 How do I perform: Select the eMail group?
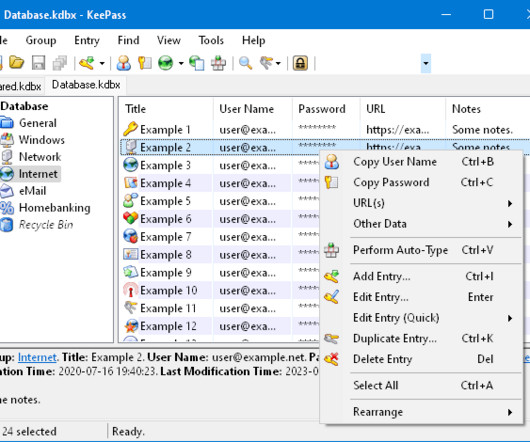[x=32, y=191]
